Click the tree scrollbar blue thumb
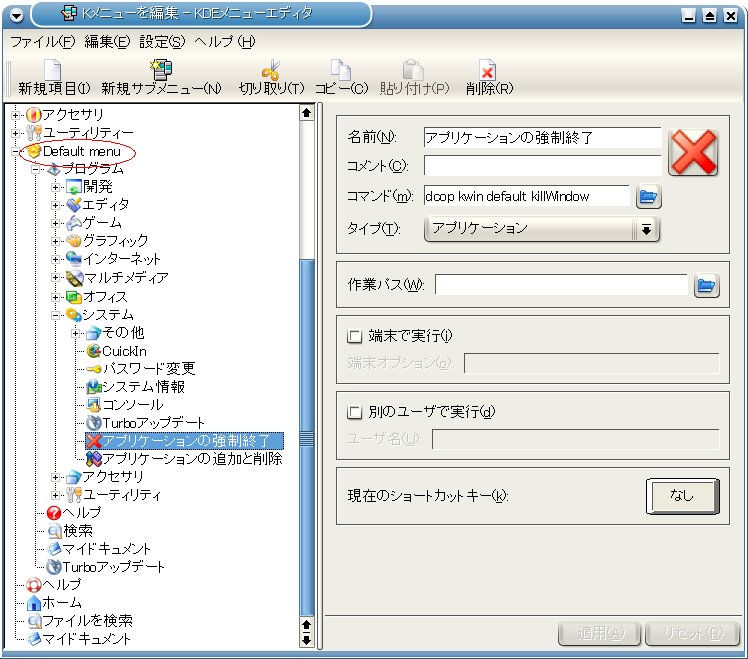This screenshot has width=748, height=659. 306,437
